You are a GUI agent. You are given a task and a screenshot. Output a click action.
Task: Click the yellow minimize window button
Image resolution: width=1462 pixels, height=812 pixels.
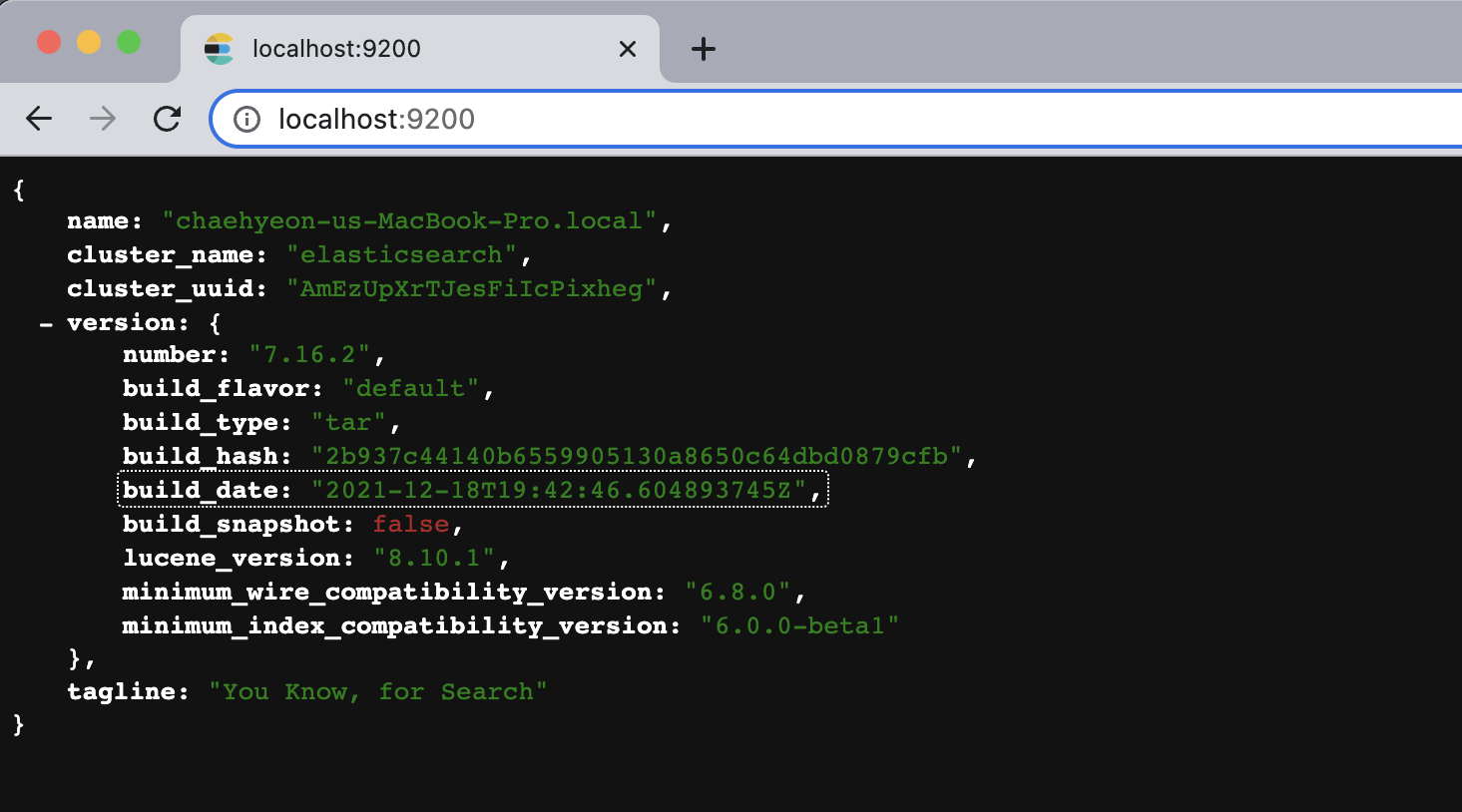[89, 41]
